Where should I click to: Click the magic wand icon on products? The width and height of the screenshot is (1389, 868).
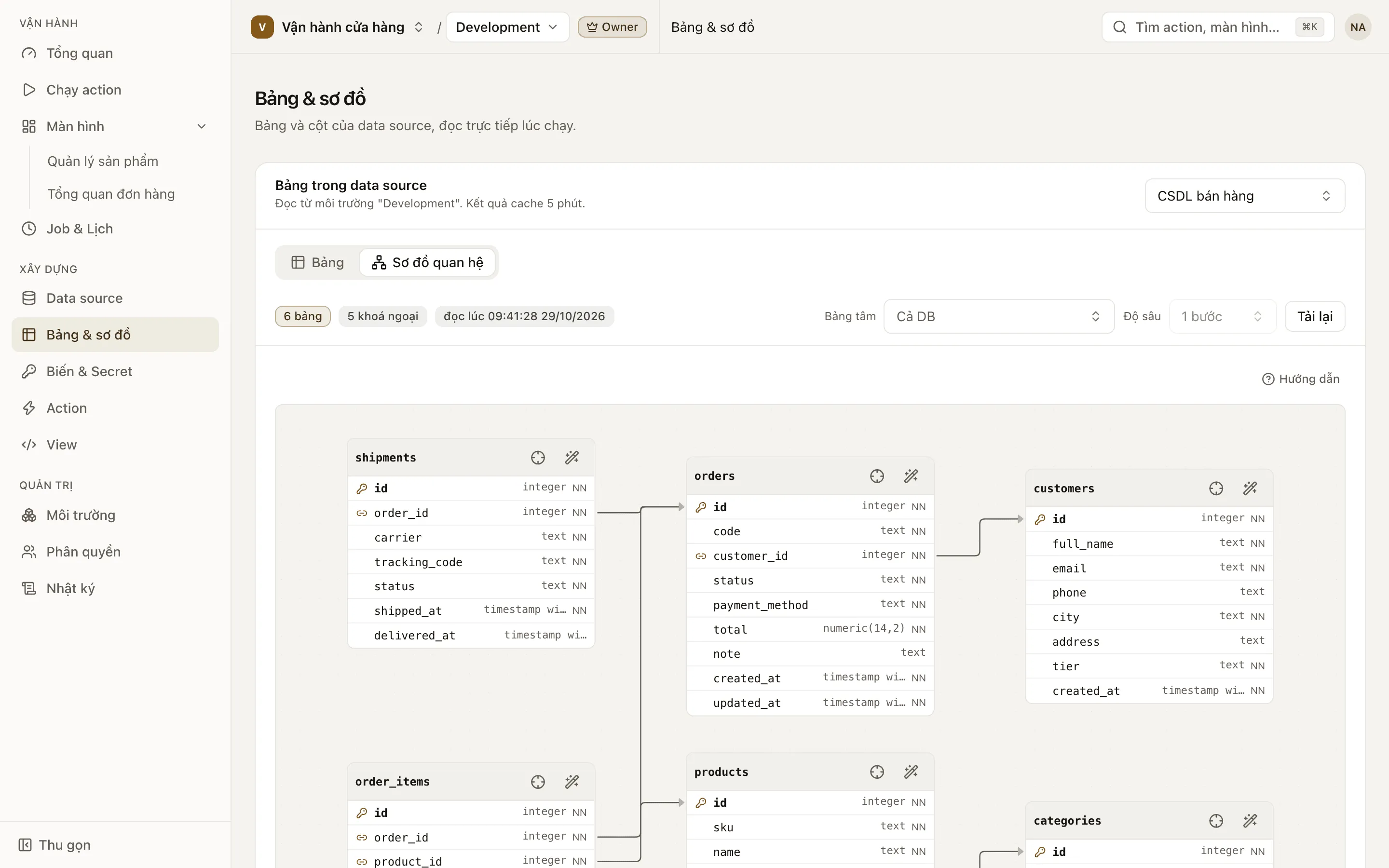tap(911, 772)
